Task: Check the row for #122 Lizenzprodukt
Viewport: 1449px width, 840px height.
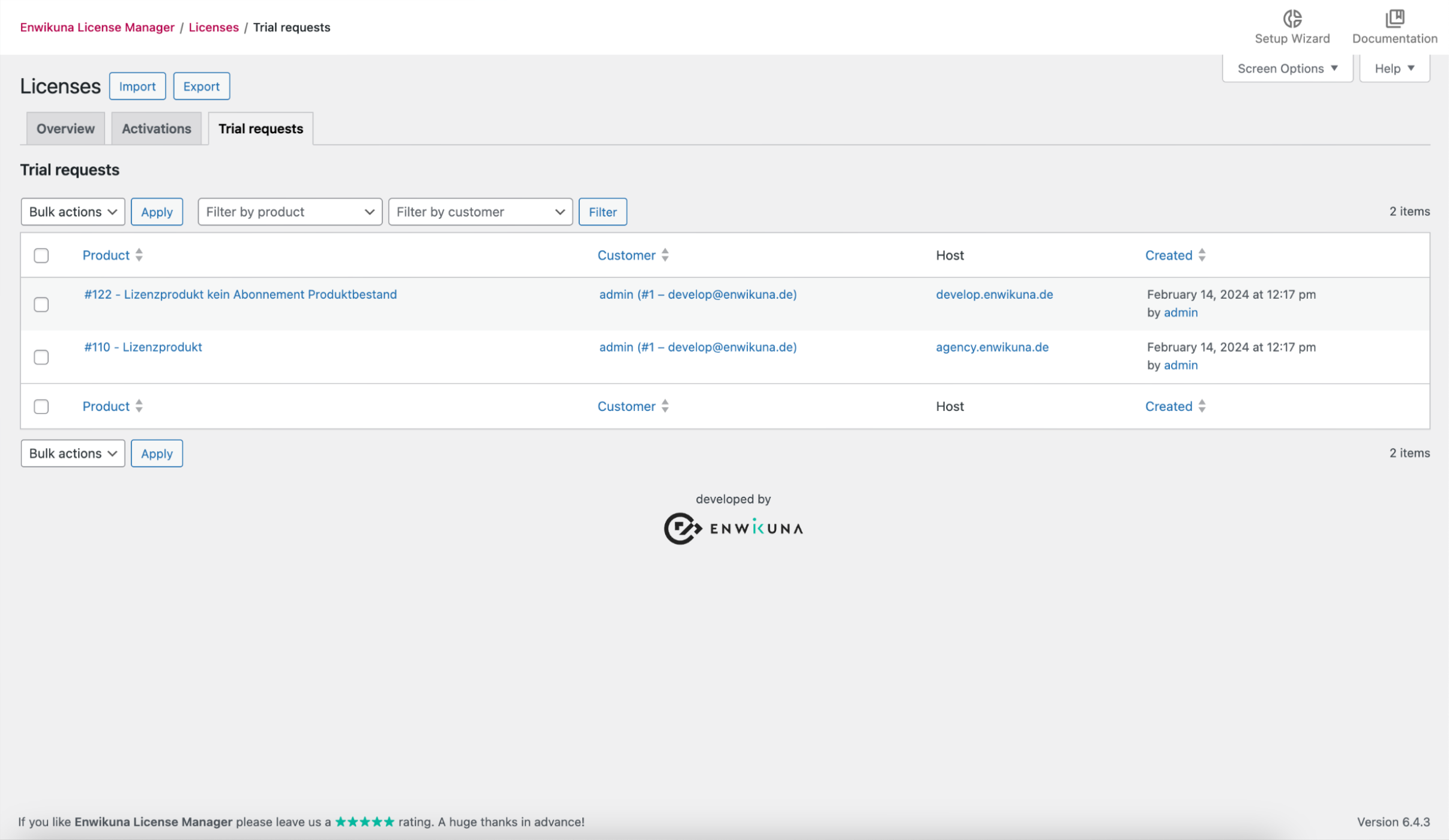Action: [41, 305]
